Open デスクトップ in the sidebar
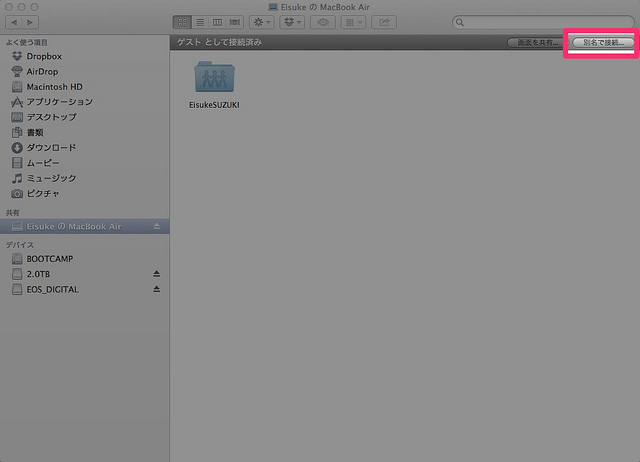The width and height of the screenshot is (640, 462). (x=85, y=118)
